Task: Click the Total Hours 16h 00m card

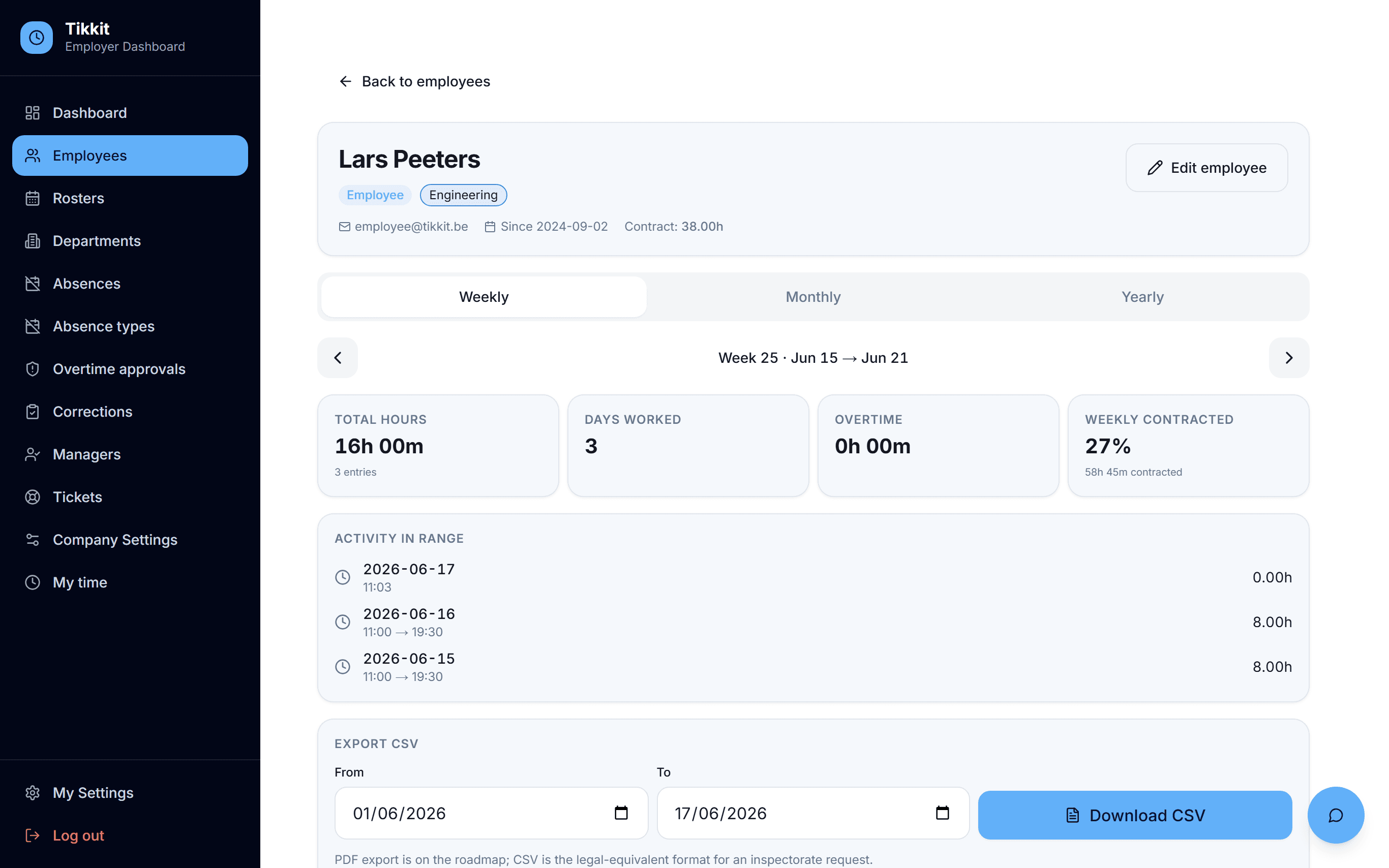Action: 438,446
